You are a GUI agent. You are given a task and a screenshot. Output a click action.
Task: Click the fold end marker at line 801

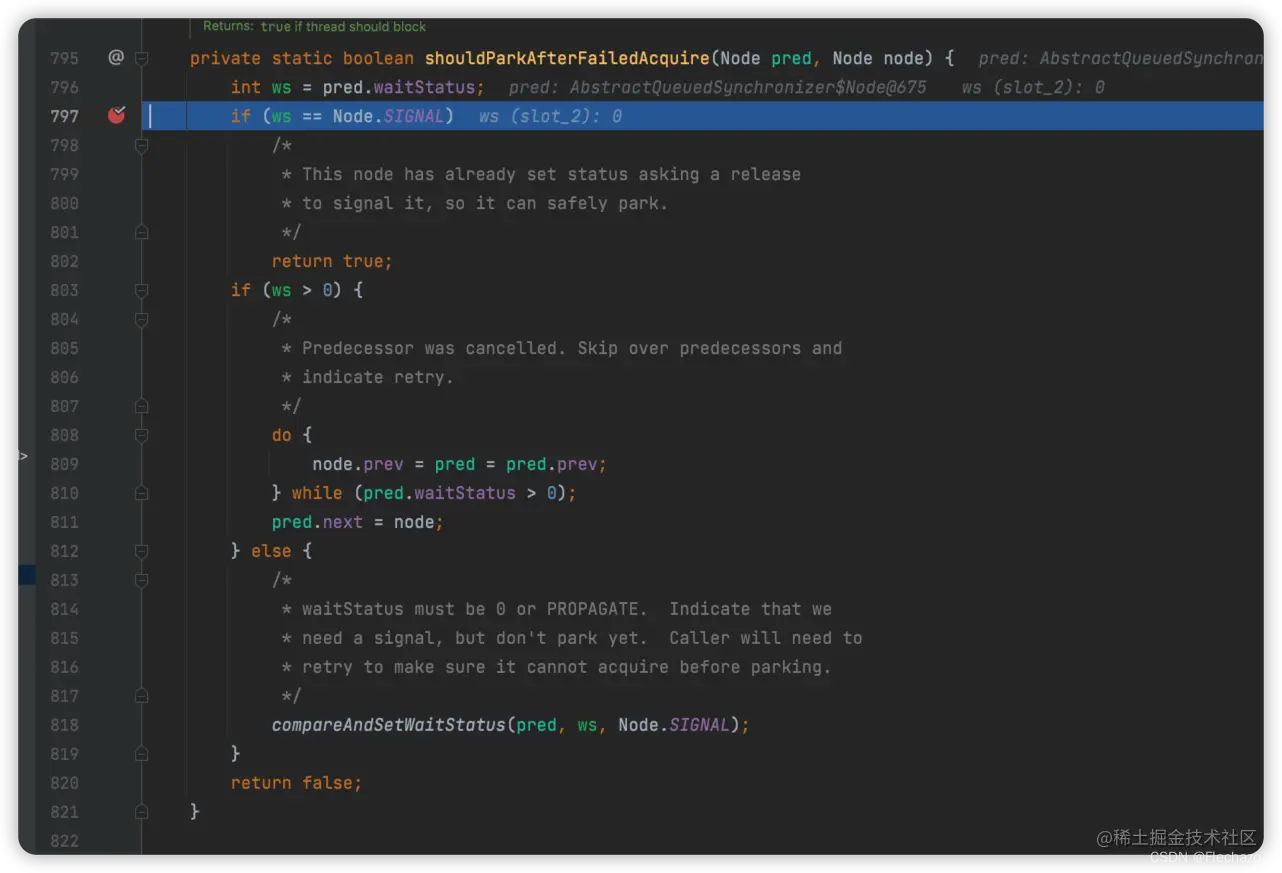(x=141, y=232)
